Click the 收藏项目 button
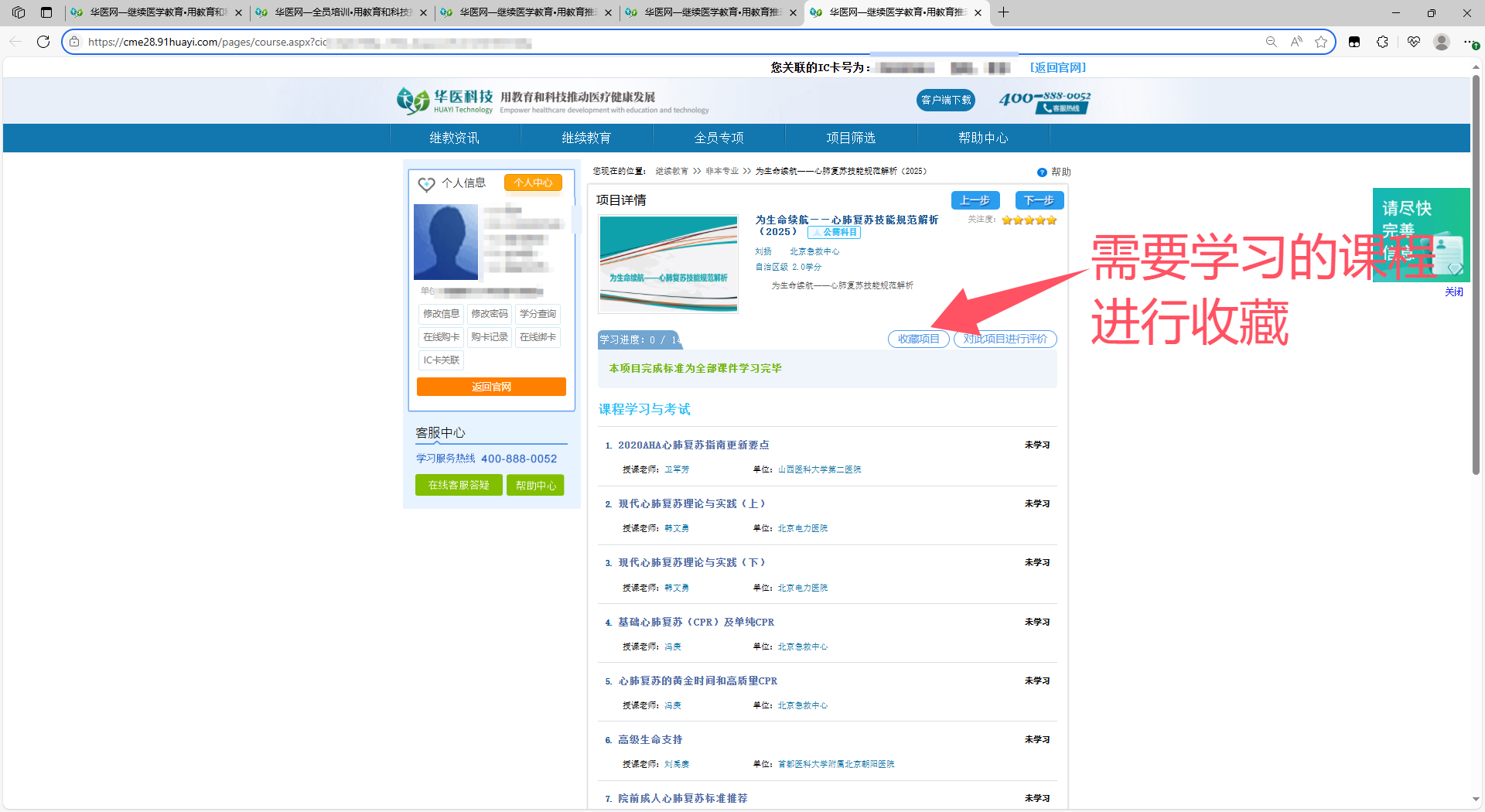The image size is (1485, 812). click(918, 339)
